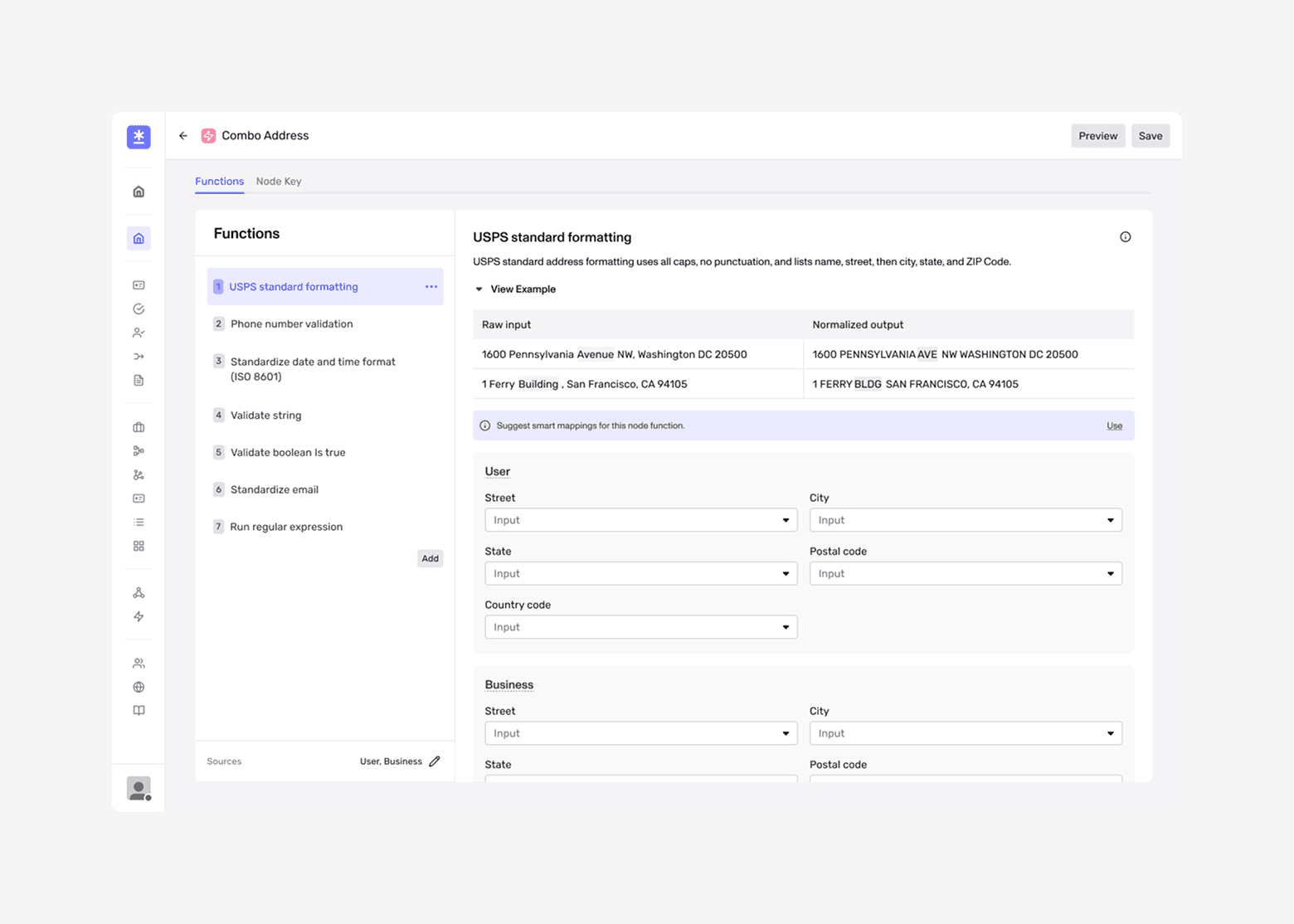
Task: Open the merge arrow sidebar icon
Action: tap(139, 357)
